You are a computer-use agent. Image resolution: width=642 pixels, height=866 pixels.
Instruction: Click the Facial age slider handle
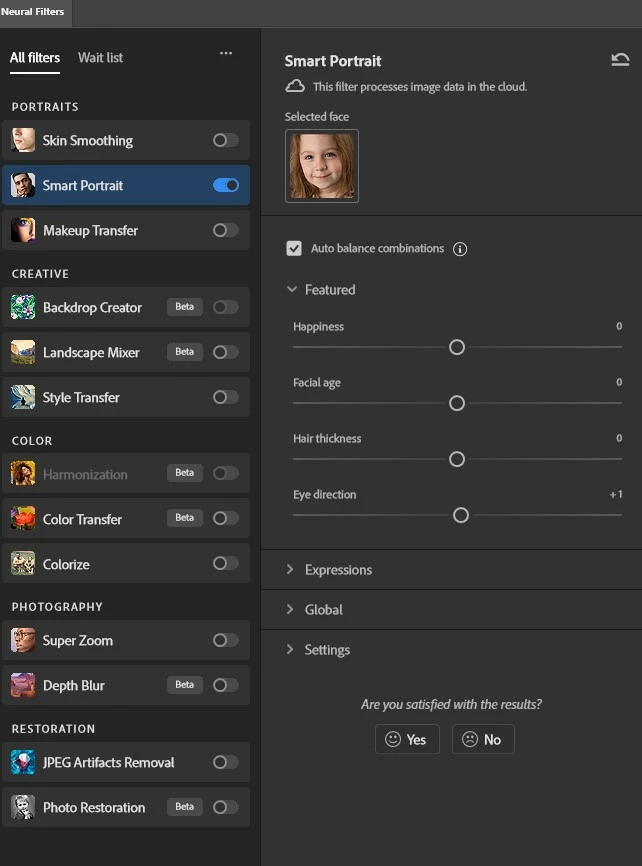(x=457, y=403)
